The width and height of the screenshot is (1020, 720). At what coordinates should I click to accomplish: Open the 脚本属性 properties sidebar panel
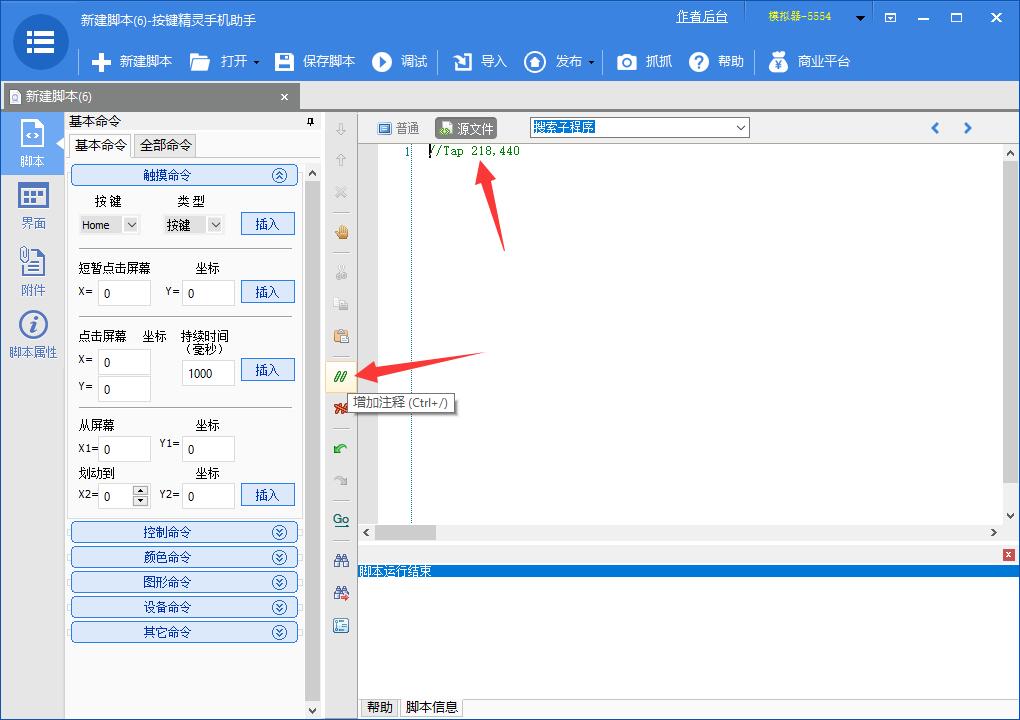(33, 335)
